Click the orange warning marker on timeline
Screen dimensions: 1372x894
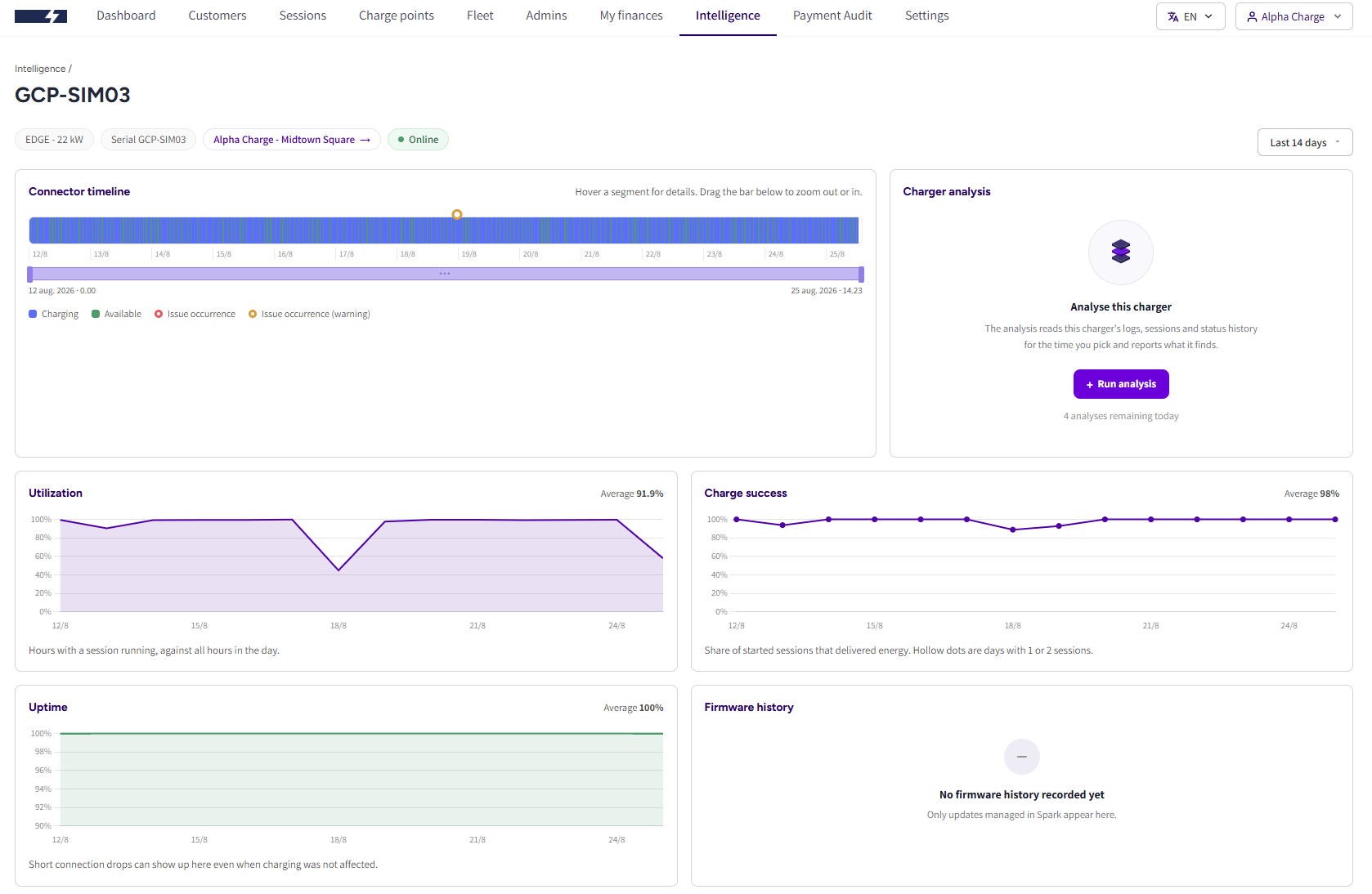point(457,215)
